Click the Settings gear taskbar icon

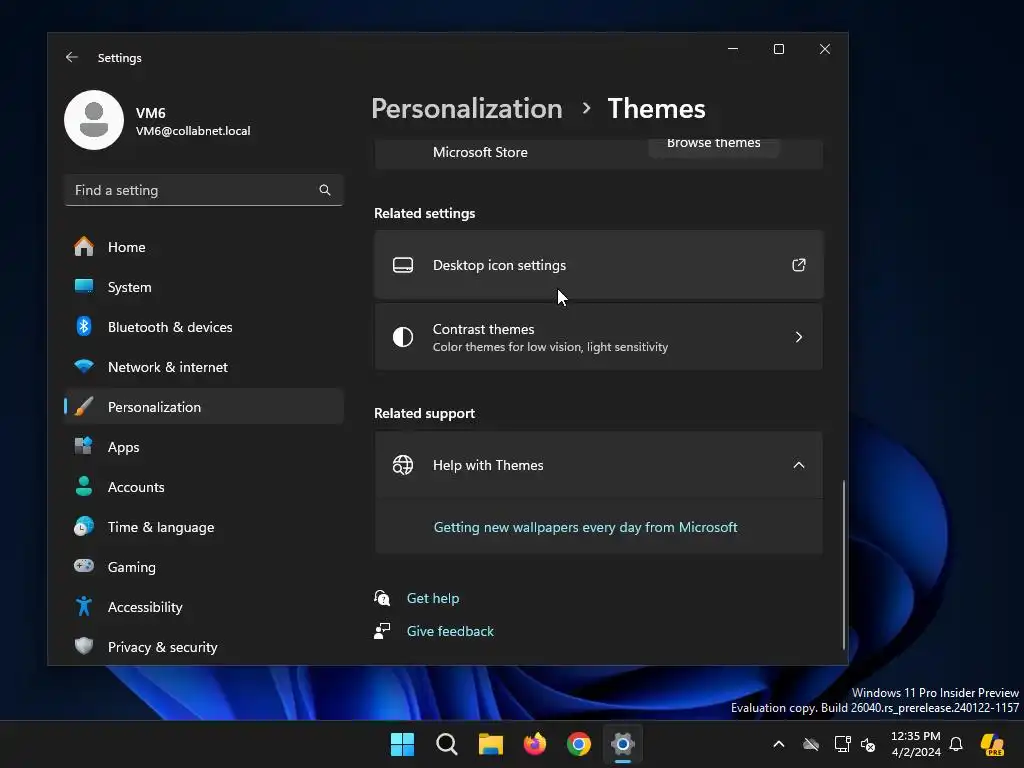click(x=623, y=744)
